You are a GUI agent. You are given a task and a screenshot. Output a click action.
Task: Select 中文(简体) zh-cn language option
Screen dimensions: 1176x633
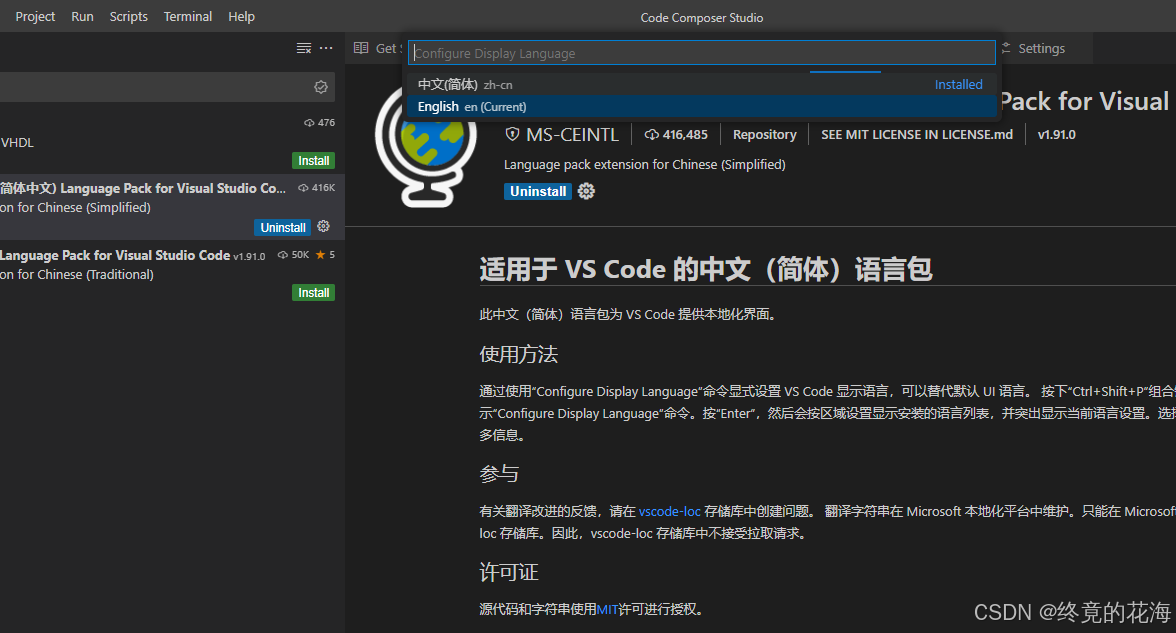701,85
